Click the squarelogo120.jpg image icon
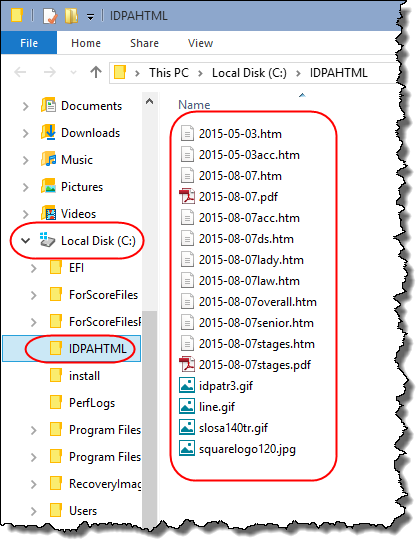Screen dimensions: 416x540 187,448
